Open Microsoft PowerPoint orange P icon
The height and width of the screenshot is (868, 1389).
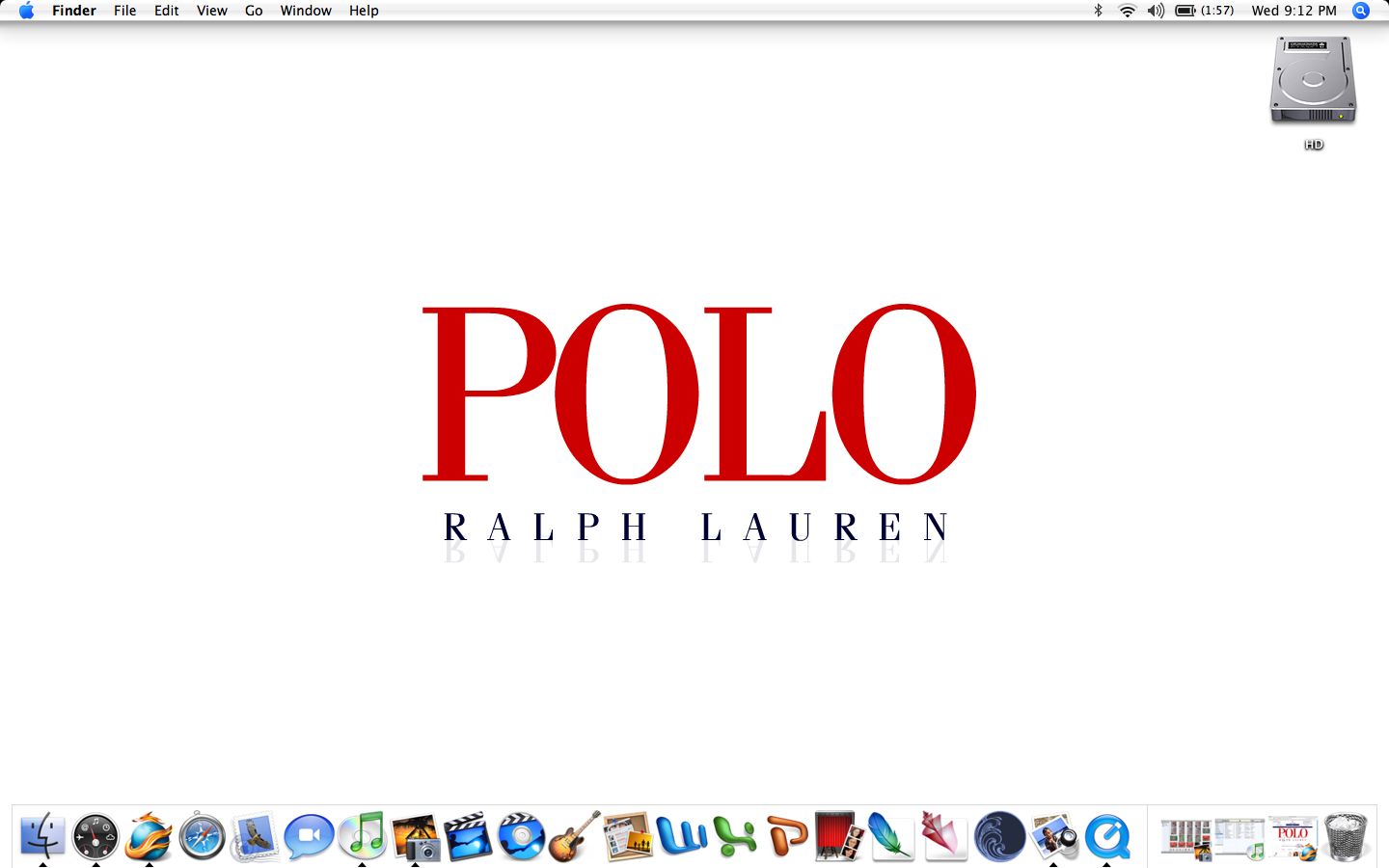(787, 836)
